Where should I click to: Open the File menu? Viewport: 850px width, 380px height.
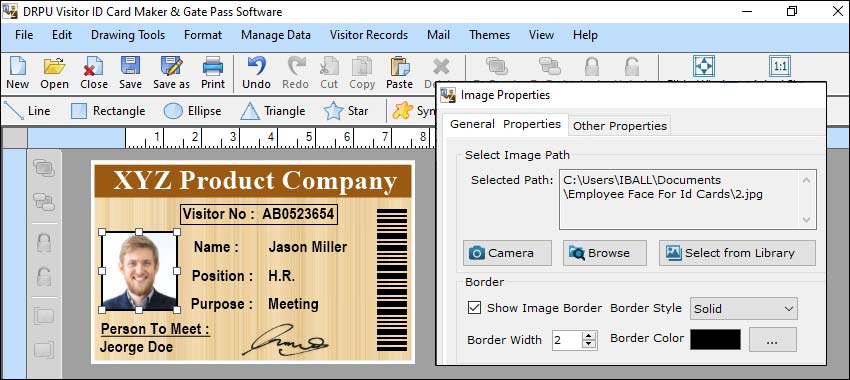(24, 35)
